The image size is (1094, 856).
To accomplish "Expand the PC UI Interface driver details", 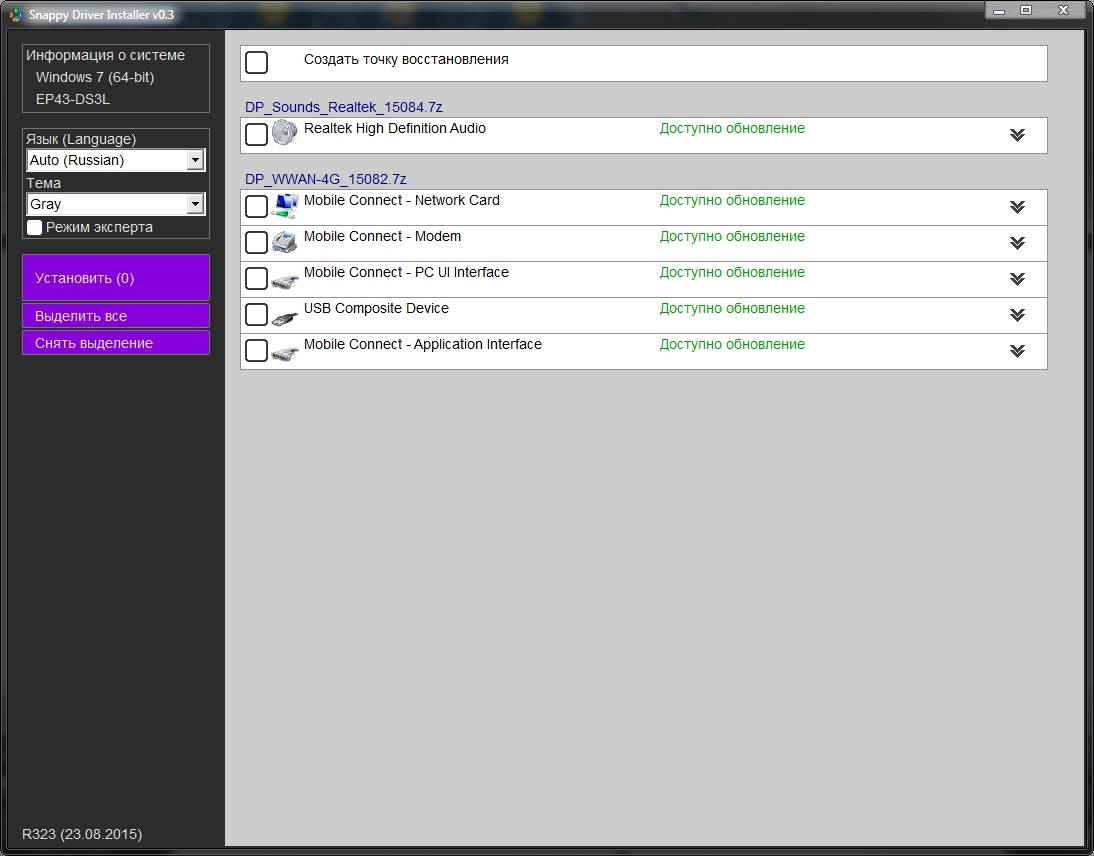I will click(x=1017, y=278).
